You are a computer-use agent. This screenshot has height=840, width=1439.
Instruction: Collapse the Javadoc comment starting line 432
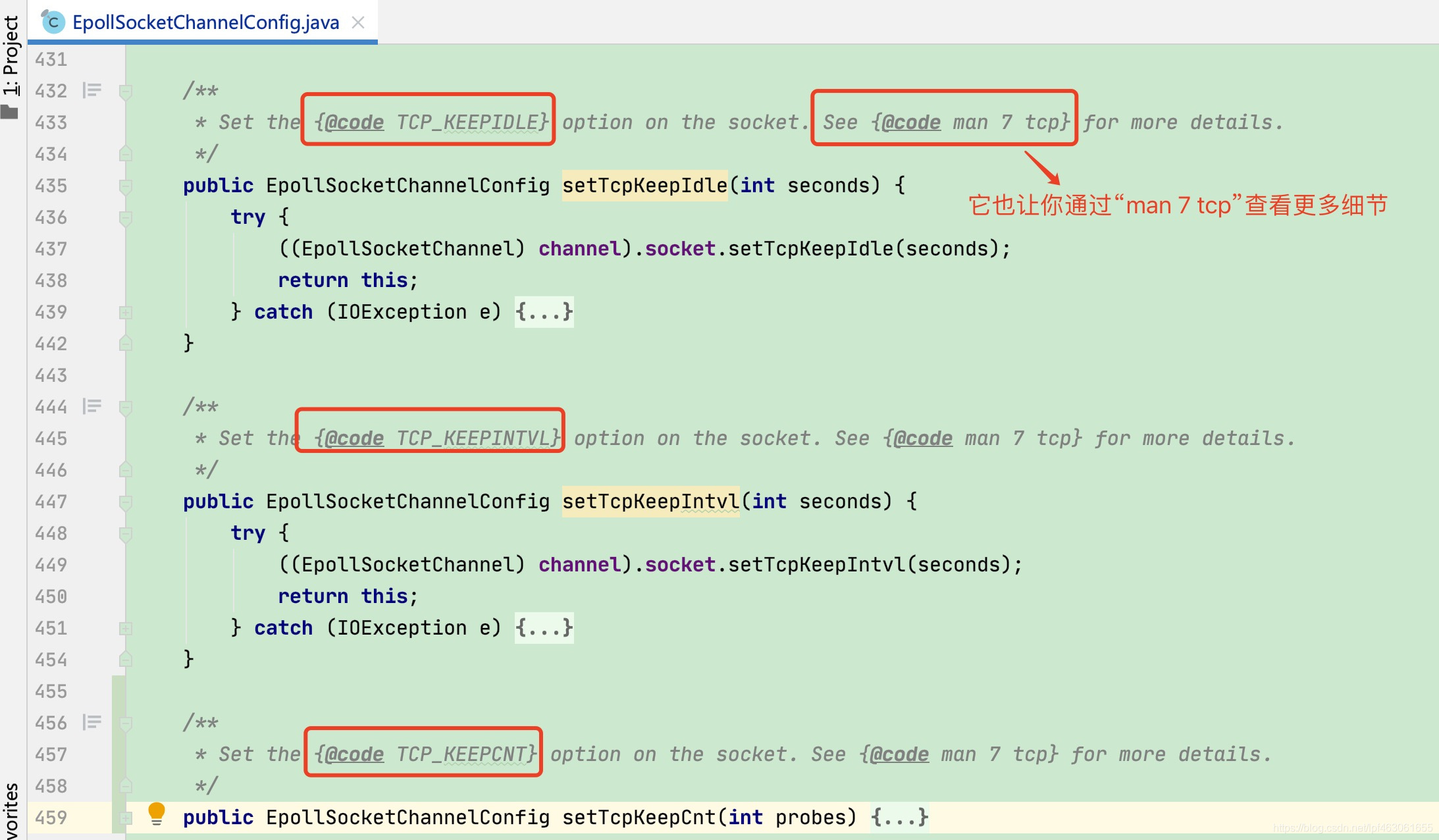[125, 91]
